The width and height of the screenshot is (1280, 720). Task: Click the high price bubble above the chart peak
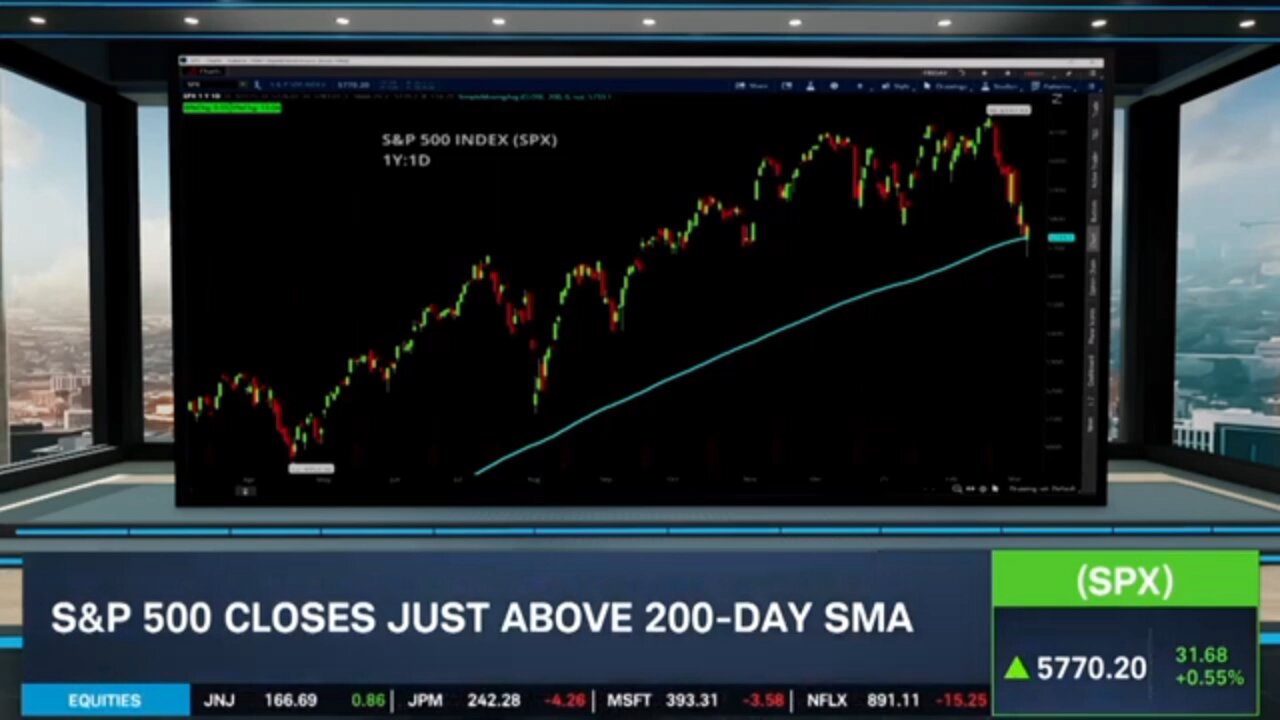[1008, 109]
